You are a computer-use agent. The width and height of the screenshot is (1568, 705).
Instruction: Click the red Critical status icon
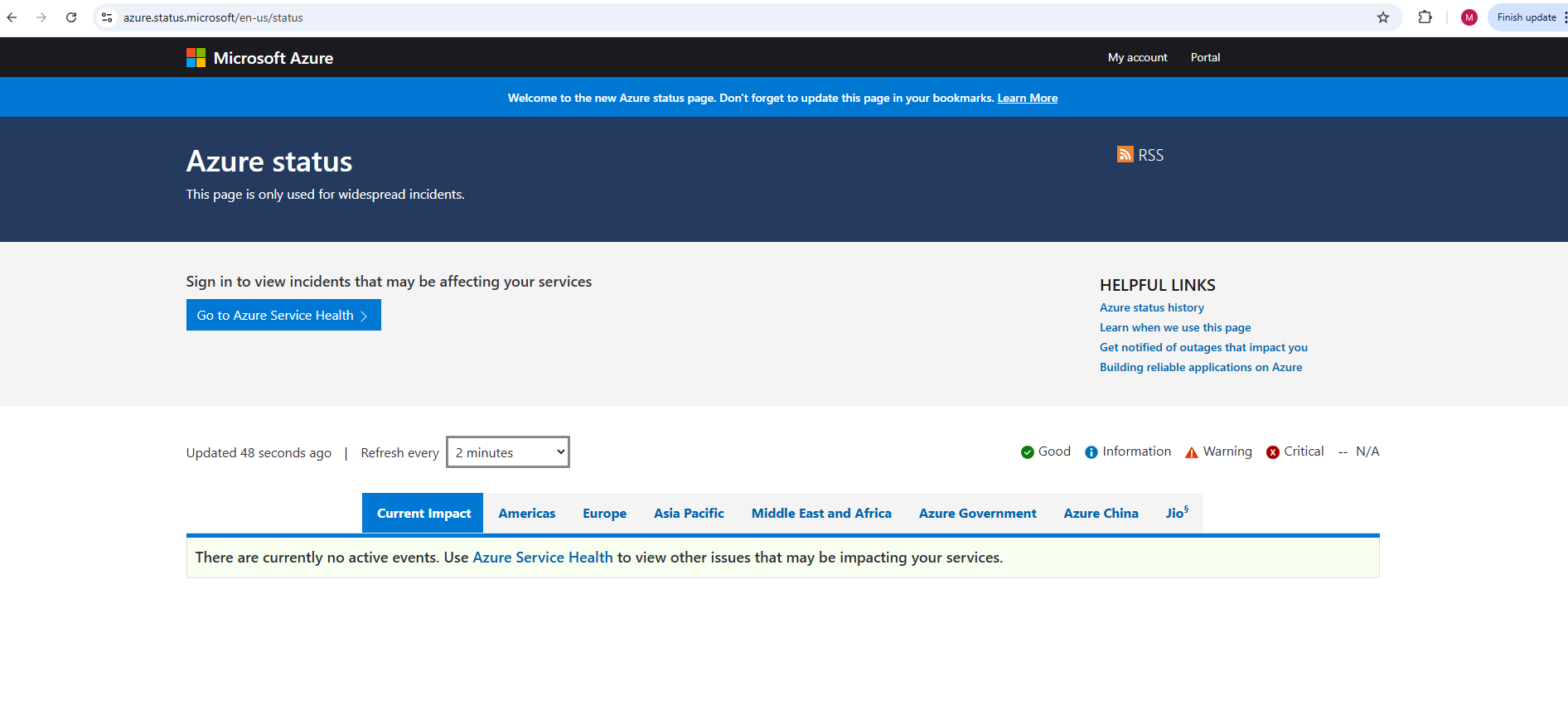tap(1273, 452)
